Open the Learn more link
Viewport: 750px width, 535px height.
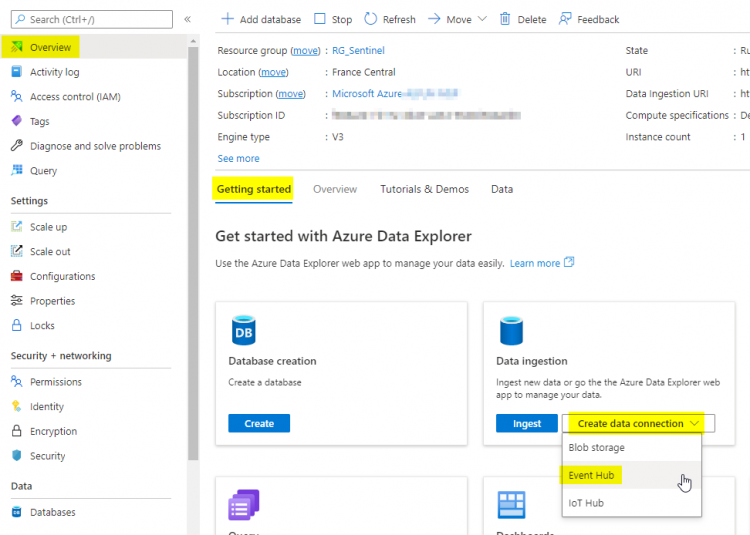pyautogui.click(x=535, y=263)
